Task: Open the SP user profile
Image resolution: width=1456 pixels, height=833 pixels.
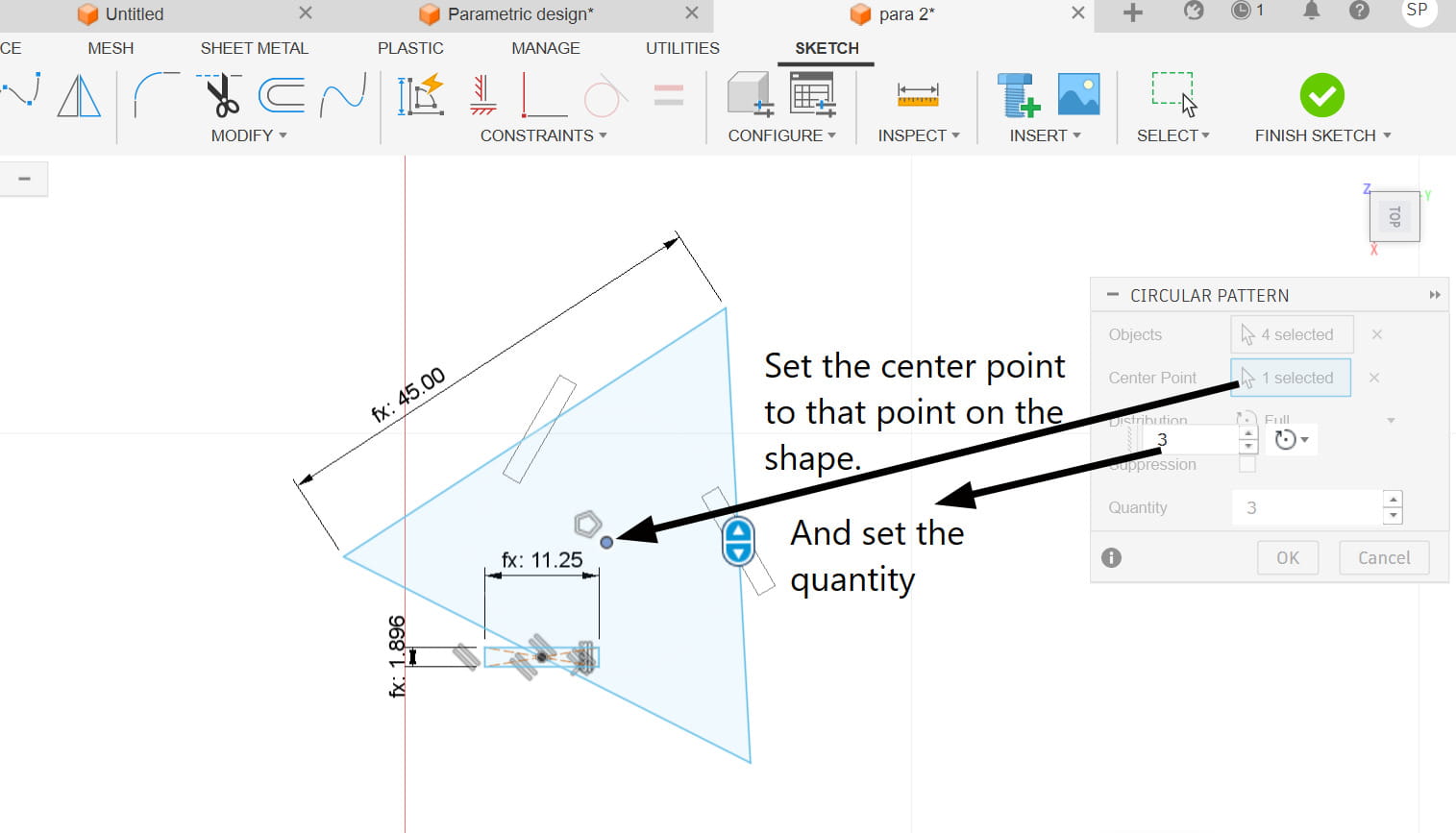Action: 1417,11
